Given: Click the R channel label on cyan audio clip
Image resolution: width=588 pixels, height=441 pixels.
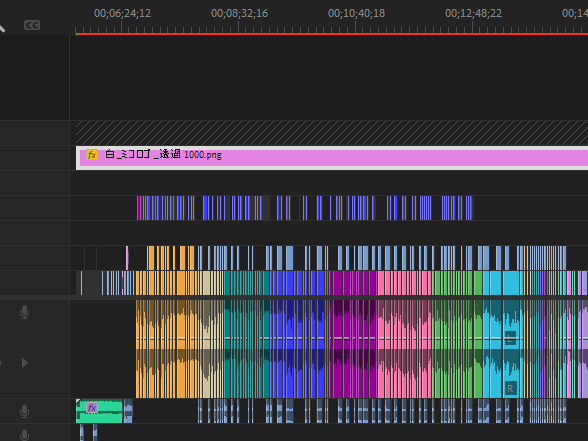Looking at the screenshot, I should [510, 388].
